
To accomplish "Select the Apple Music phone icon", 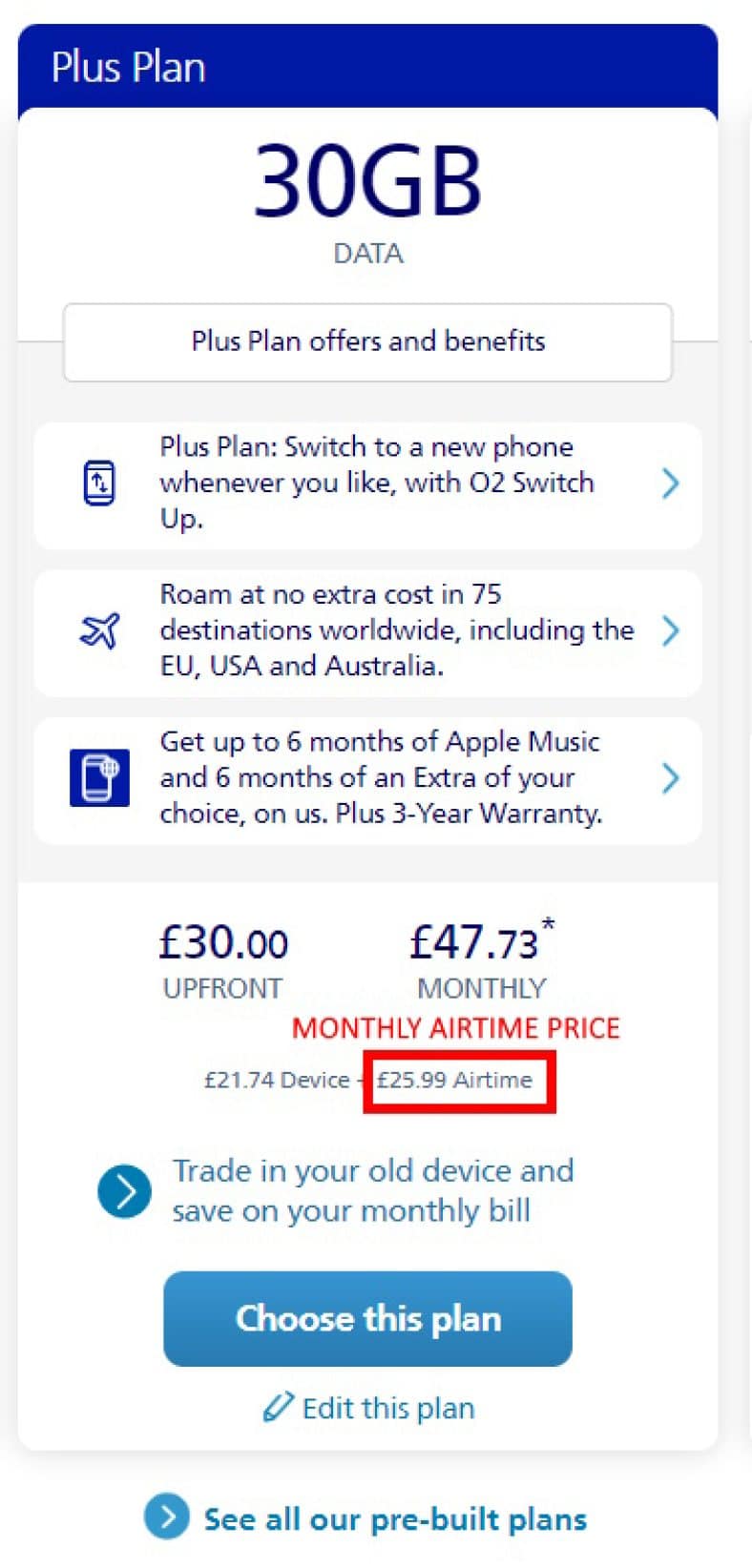I will pos(98,778).
